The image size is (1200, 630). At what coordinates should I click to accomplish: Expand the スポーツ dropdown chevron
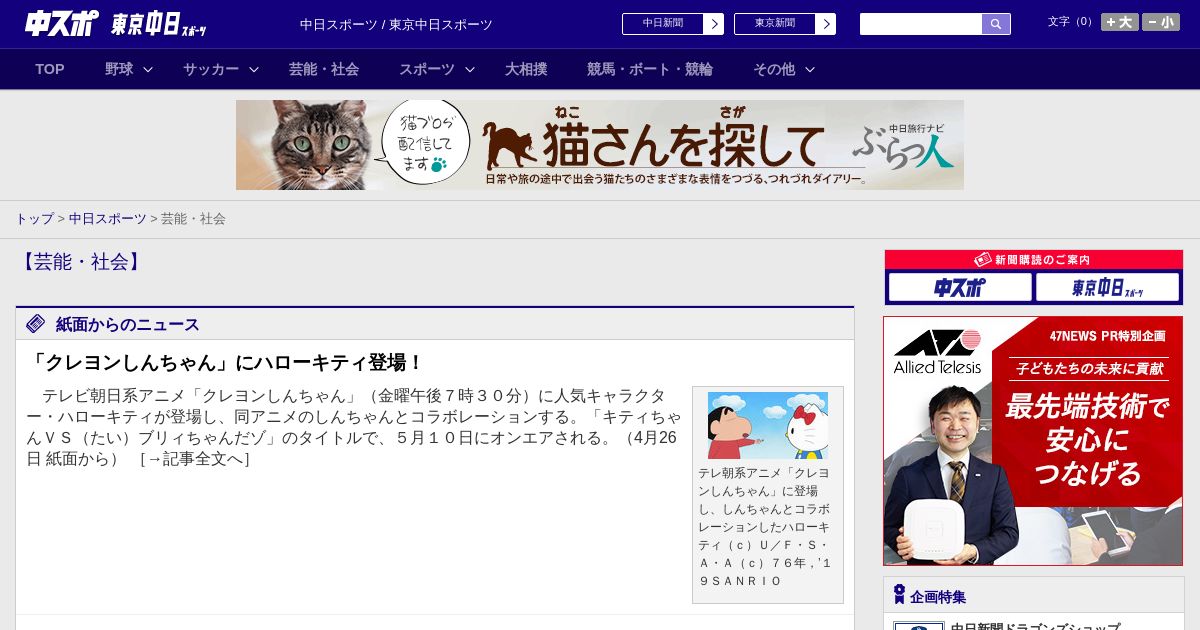tap(470, 69)
